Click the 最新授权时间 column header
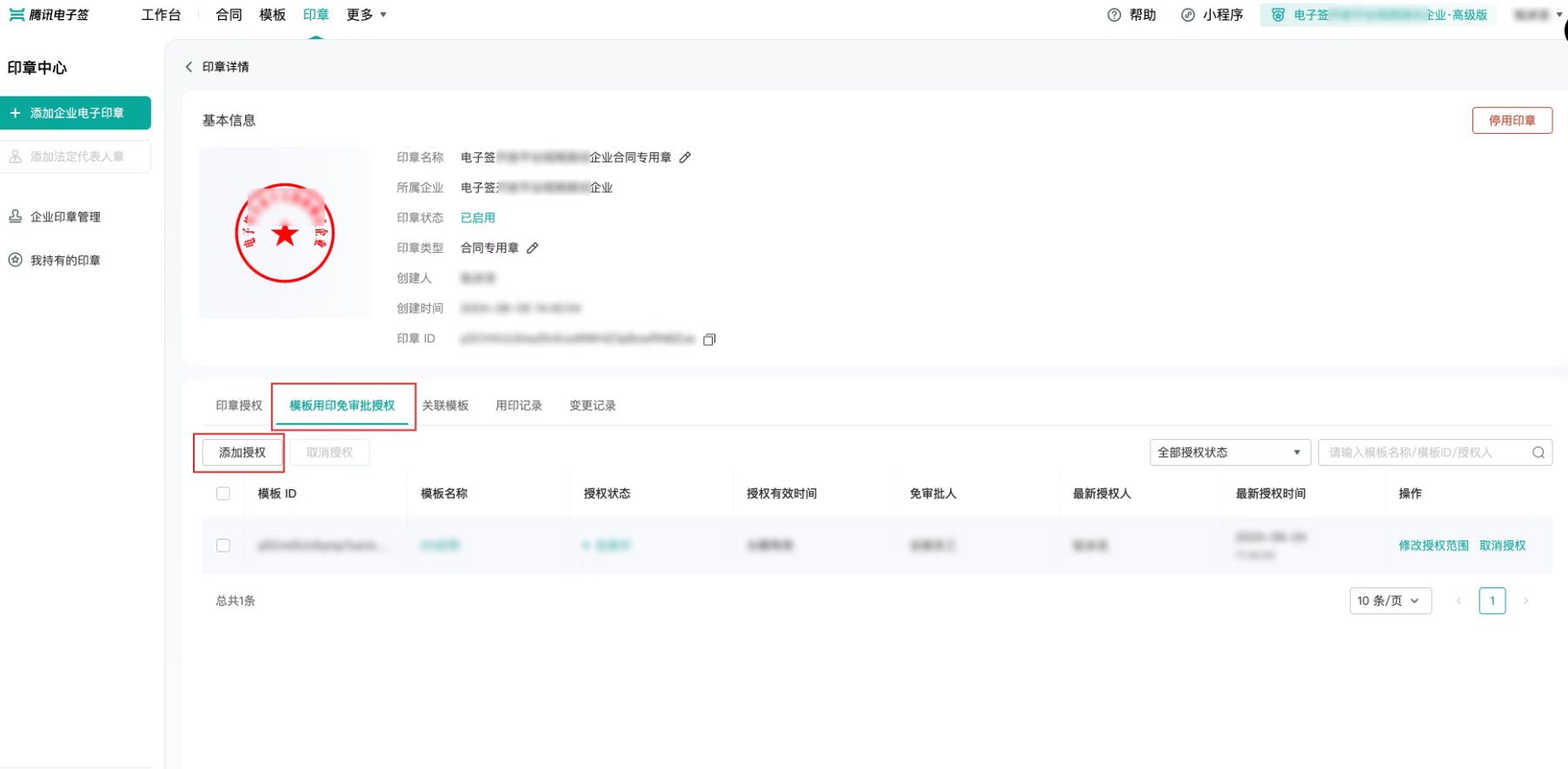 pos(1271,494)
